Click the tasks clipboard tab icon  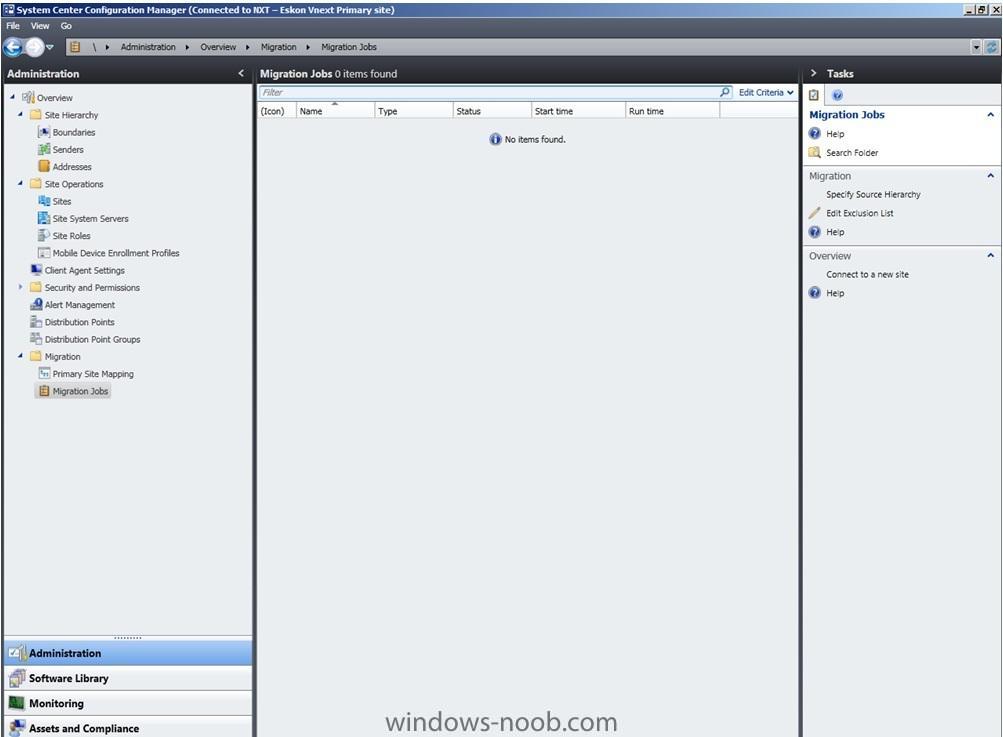(814, 95)
